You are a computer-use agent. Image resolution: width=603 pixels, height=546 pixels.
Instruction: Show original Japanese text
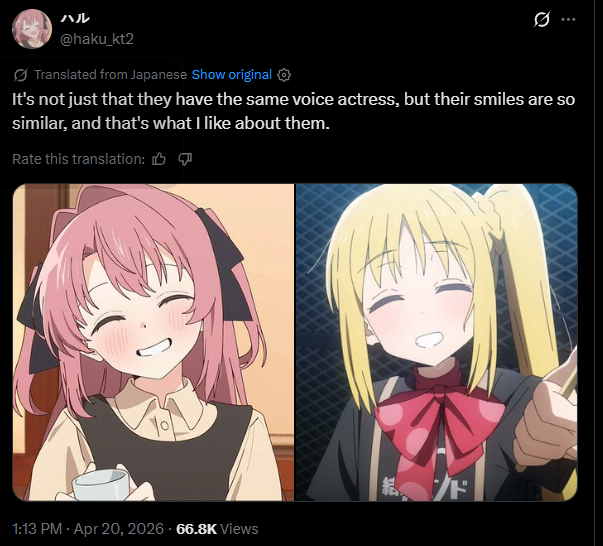coord(232,75)
